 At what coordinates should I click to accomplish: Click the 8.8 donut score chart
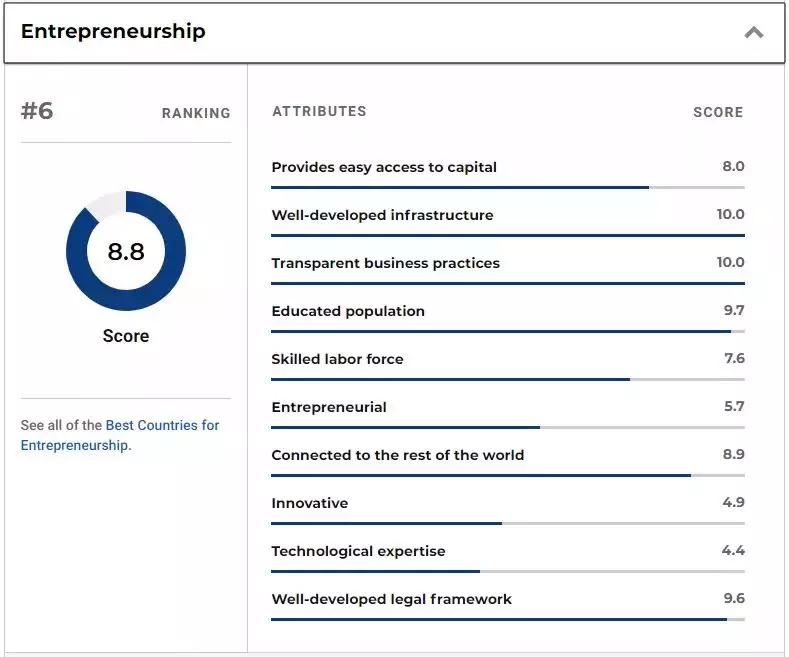point(126,251)
